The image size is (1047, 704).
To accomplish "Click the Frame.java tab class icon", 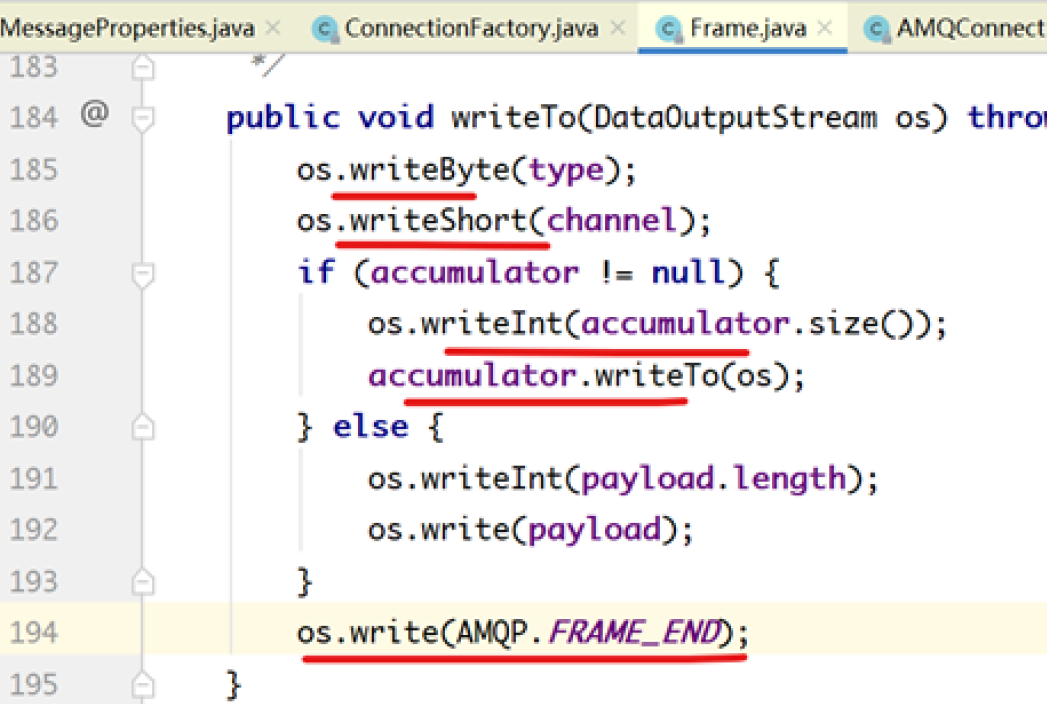I will pos(668,29).
